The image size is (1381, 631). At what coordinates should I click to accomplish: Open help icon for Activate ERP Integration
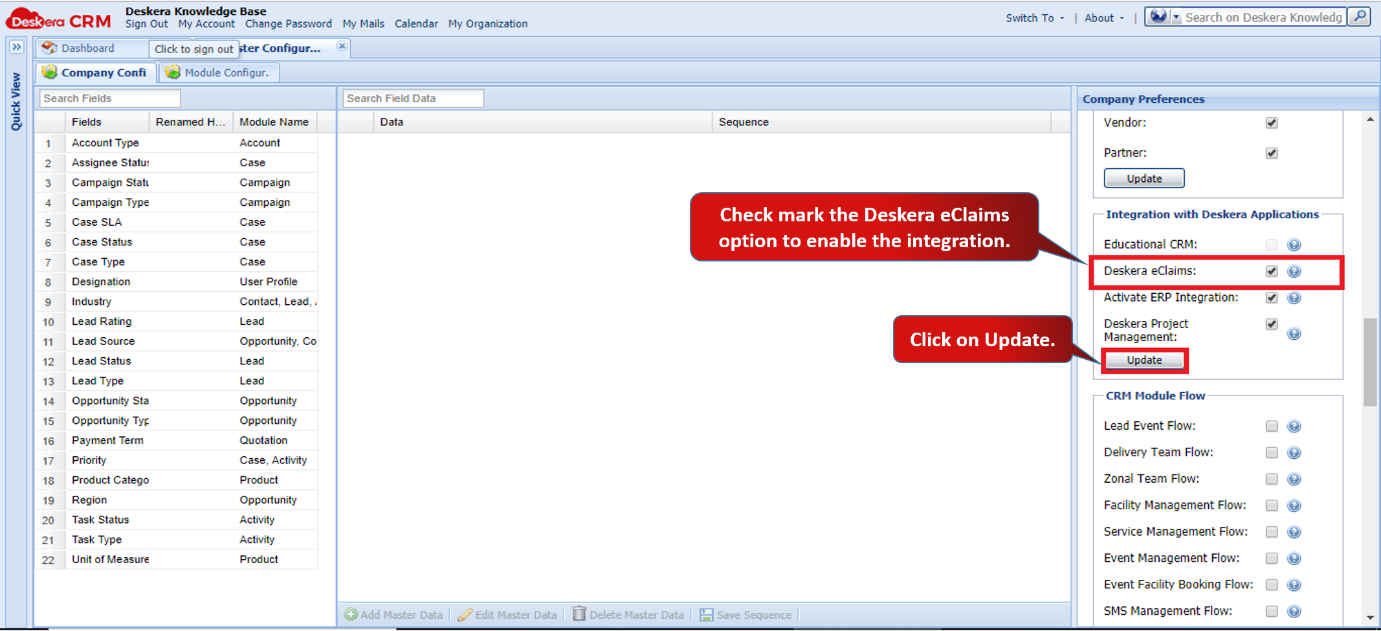click(1294, 298)
